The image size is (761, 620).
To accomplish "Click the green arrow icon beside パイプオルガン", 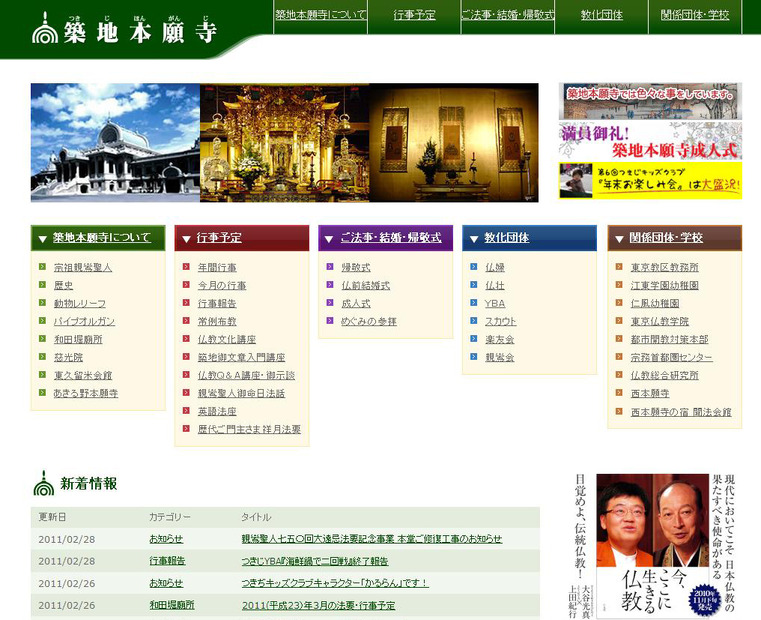I will pyautogui.click(x=42, y=320).
